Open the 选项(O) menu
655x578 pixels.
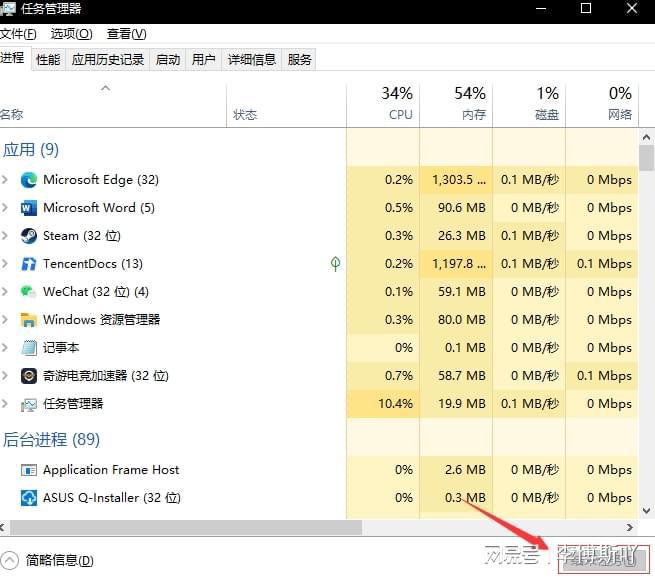coord(71,34)
